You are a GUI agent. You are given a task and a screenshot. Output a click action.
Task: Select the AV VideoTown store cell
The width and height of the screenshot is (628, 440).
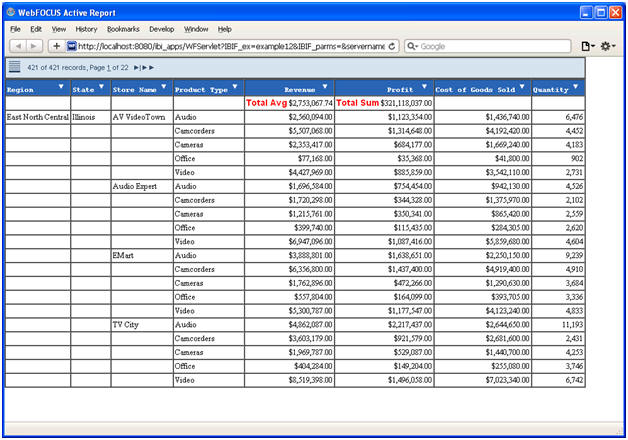(142, 117)
